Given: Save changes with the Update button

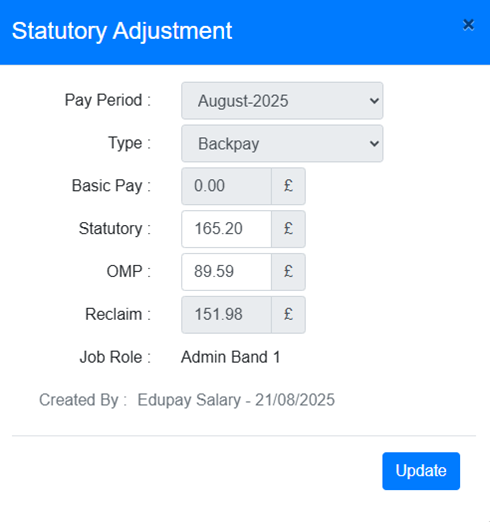Looking at the screenshot, I should [x=421, y=471].
